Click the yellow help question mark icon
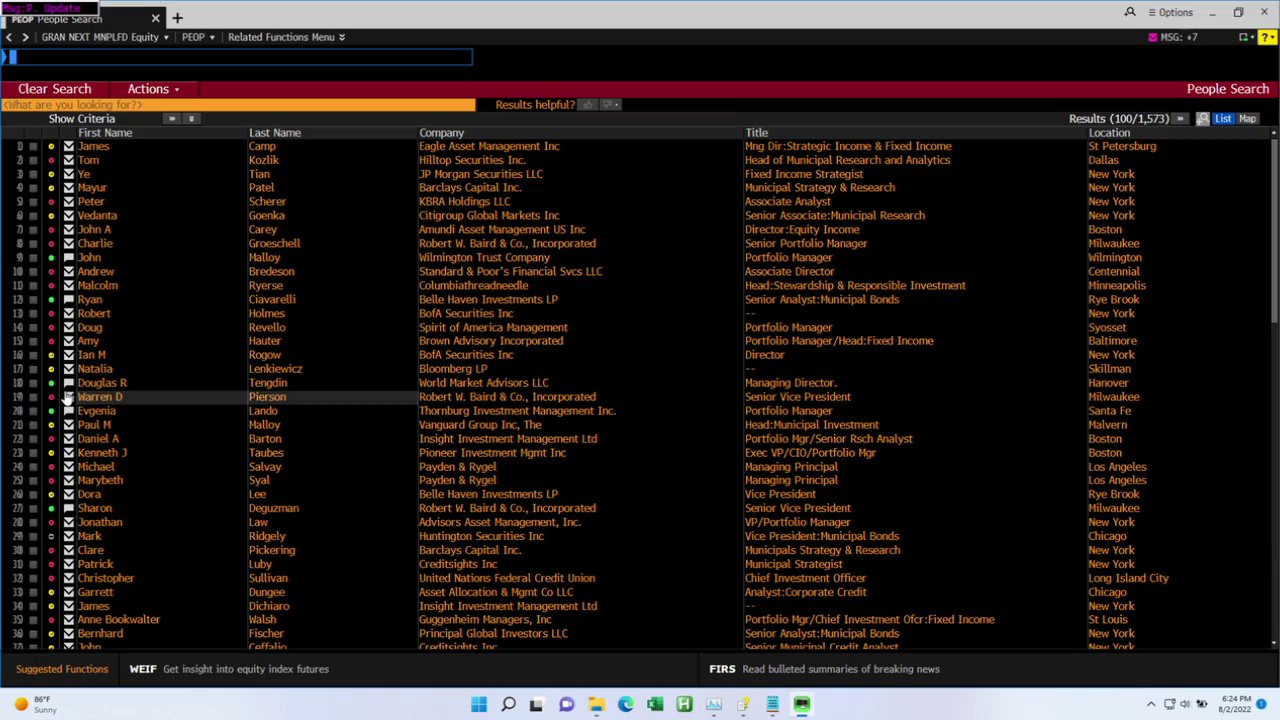Screen dimensions: 1280x720 click(1266, 37)
